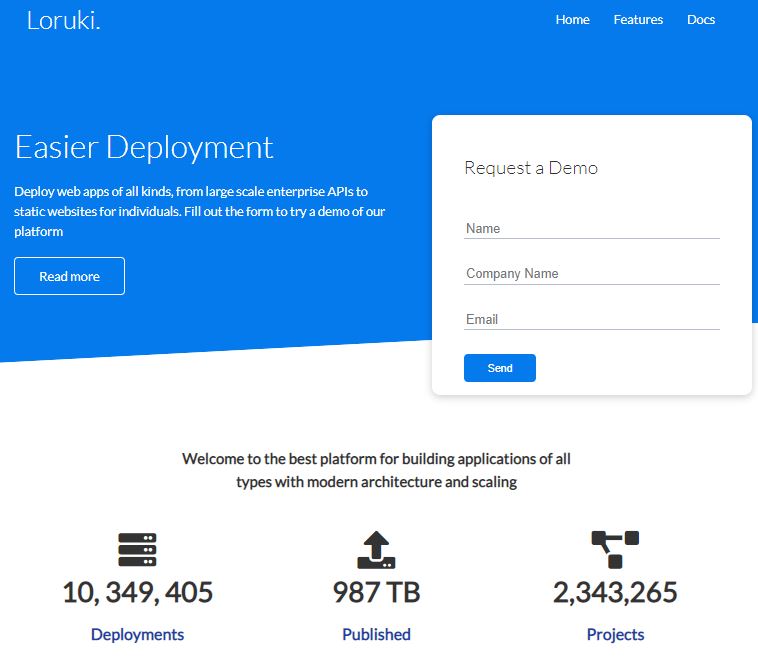Select the Projects label

click(615, 634)
